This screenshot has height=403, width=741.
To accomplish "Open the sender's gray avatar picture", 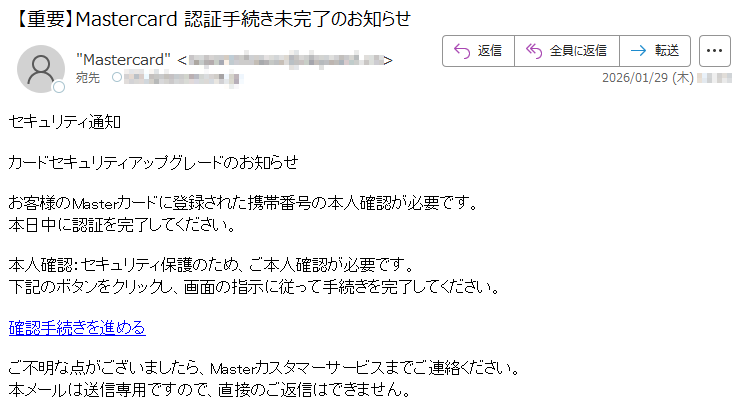I will (x=41, y=69).
